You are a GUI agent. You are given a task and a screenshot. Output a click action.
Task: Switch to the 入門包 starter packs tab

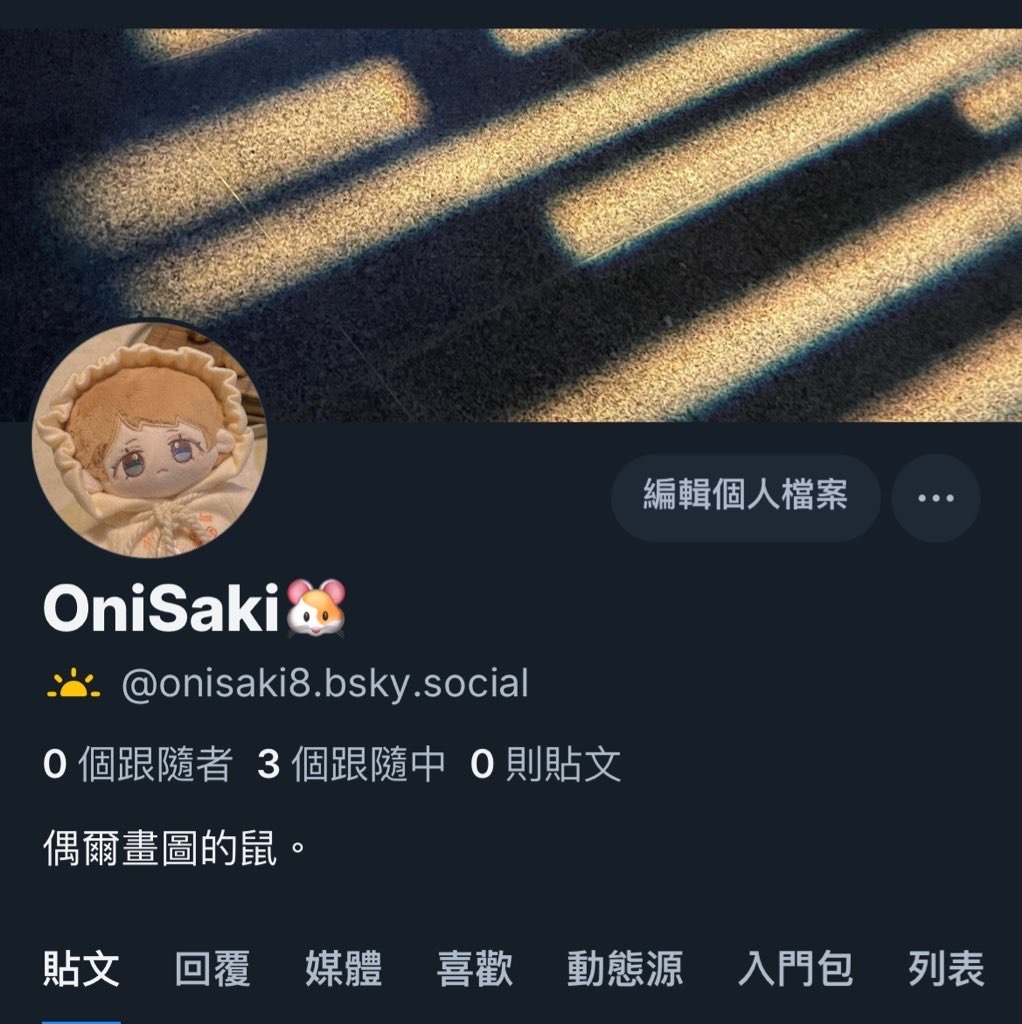795,968
